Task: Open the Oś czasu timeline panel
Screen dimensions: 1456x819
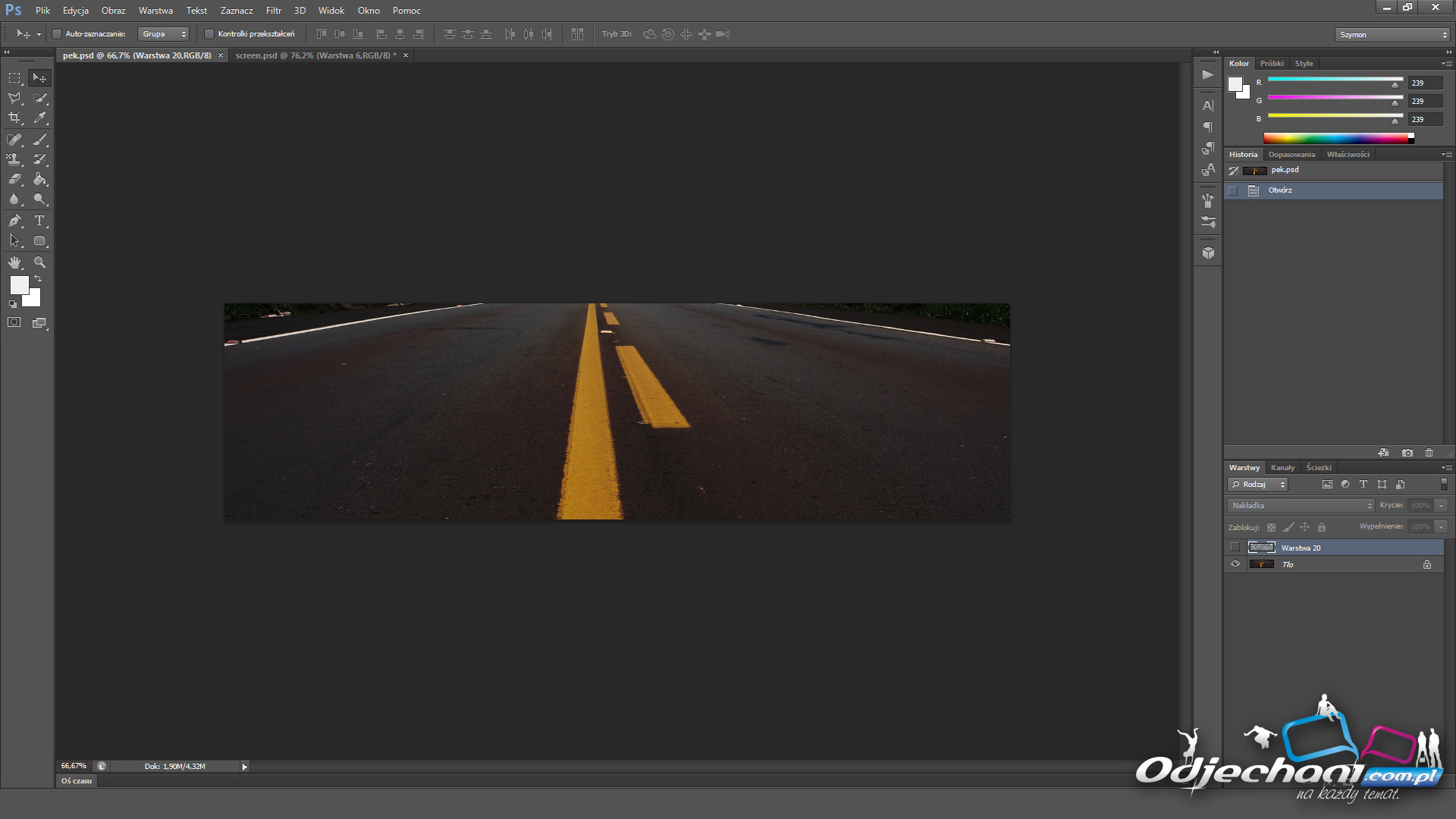Action: click(x=77, y=781)
